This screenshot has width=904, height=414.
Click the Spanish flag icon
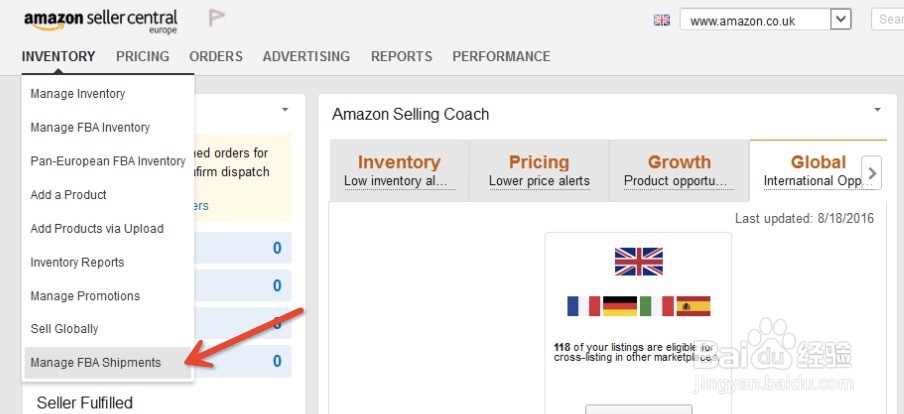(x=694, y=306)
